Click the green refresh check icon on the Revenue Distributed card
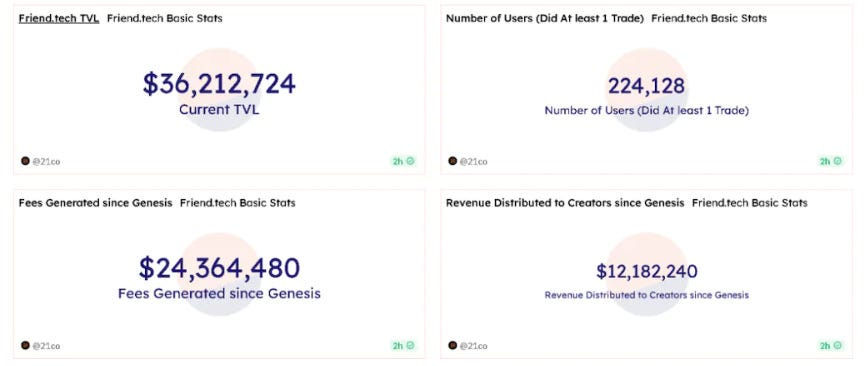Image resolution: width=864 pixels, height=366 pixels. point(838,346)
